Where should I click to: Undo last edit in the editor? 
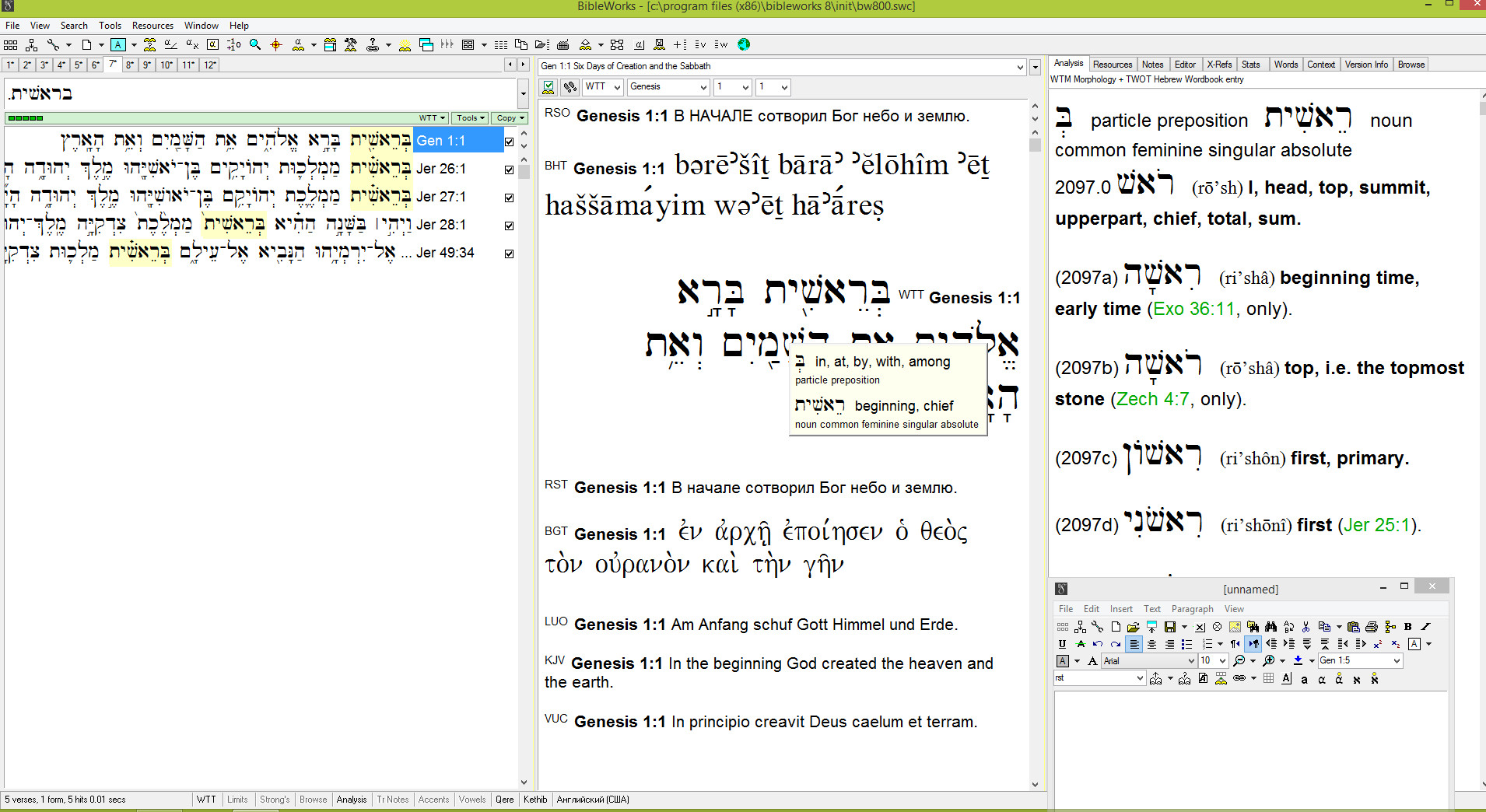tap(1098, 644)
